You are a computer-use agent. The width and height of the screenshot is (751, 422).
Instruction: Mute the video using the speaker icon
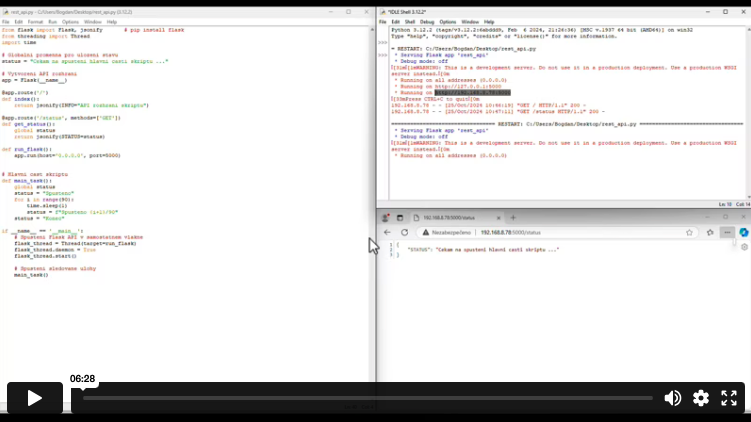click(673, 398)
